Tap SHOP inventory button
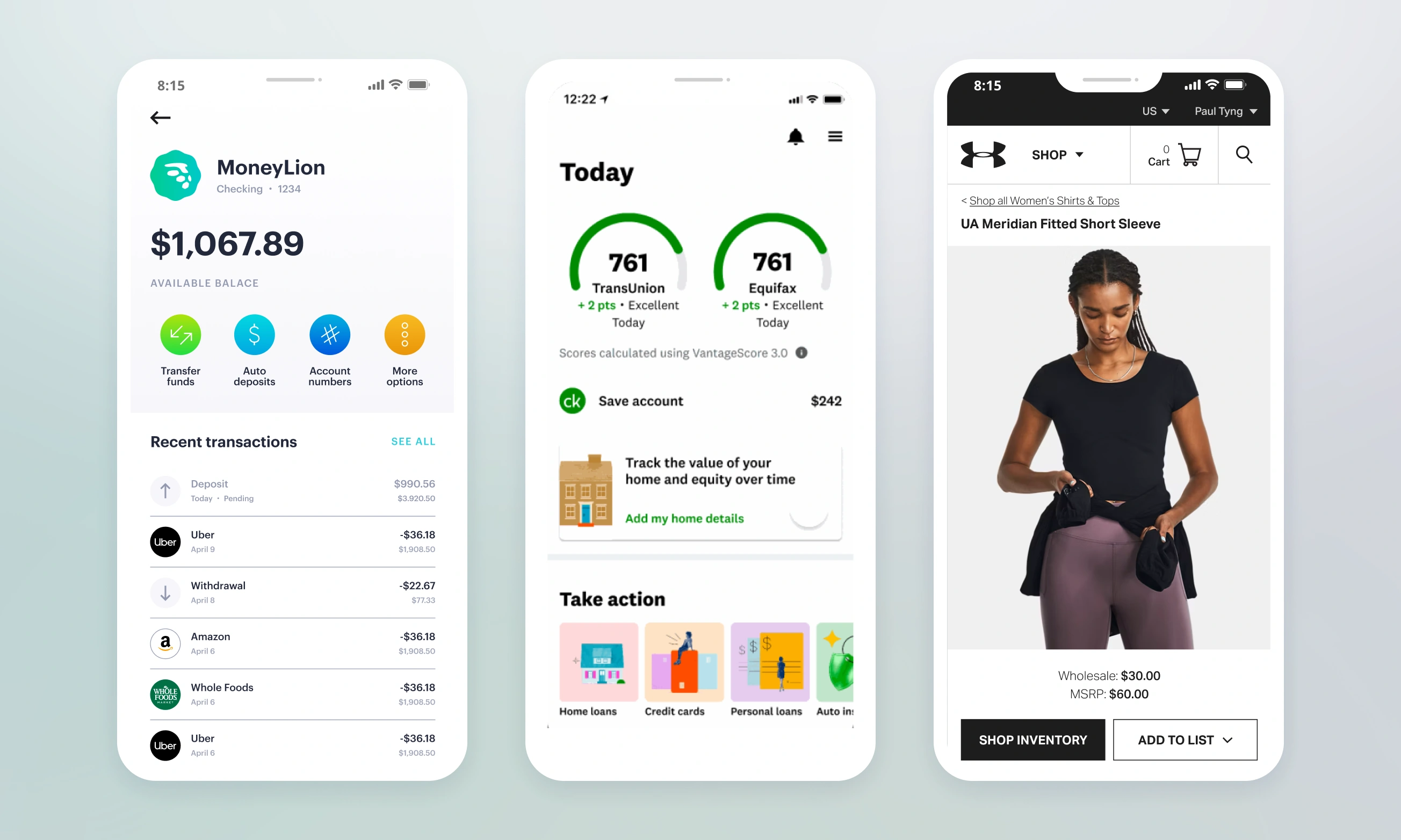The image size is (1401, 840). tap(1031, 740)
